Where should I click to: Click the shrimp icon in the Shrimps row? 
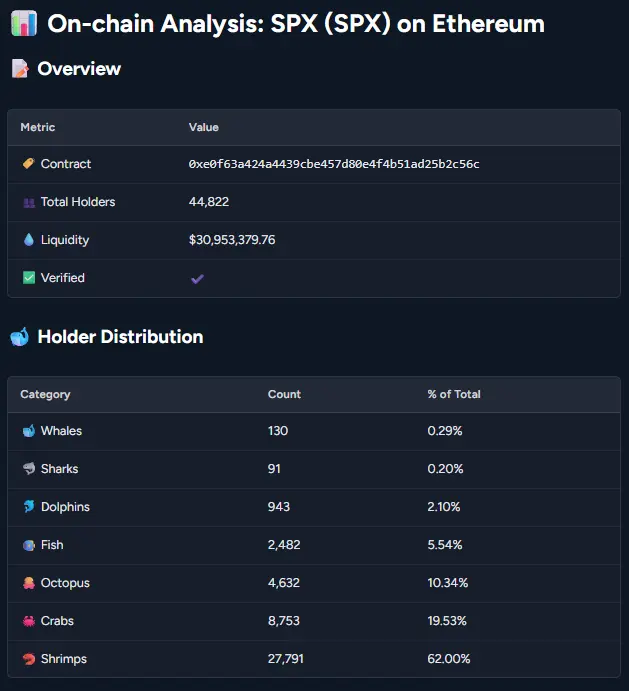pyautogui.click(x=29, y=659)
